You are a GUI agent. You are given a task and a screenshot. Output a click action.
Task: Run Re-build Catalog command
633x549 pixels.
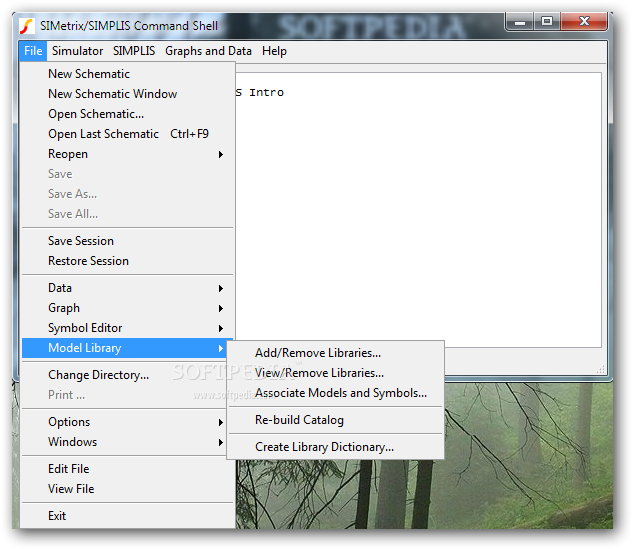(335, 420)
